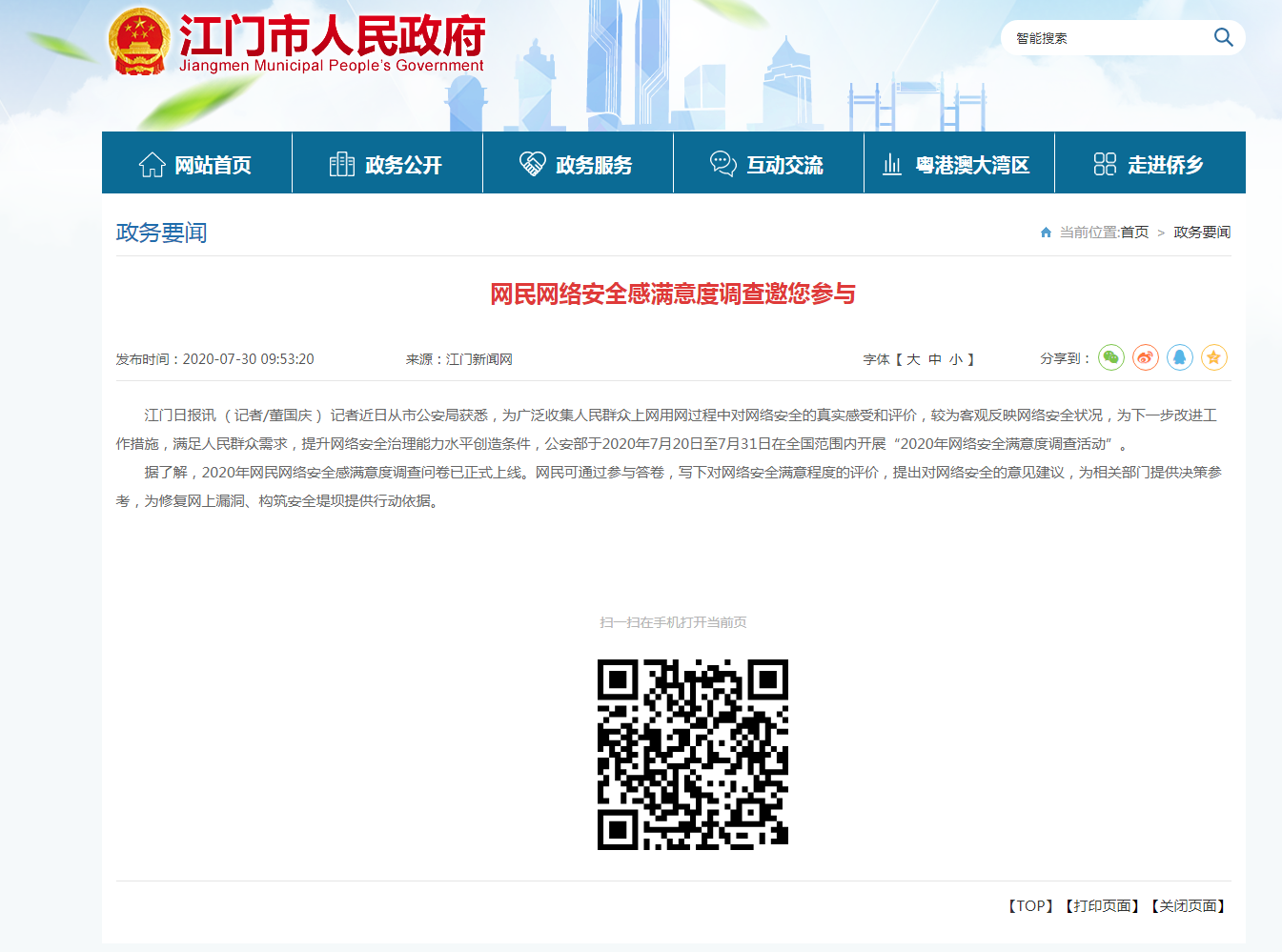Click the publish time 2020-07-30 09:53:20
The height and width of the screenshot is (952, 1282).
[248, 359]
